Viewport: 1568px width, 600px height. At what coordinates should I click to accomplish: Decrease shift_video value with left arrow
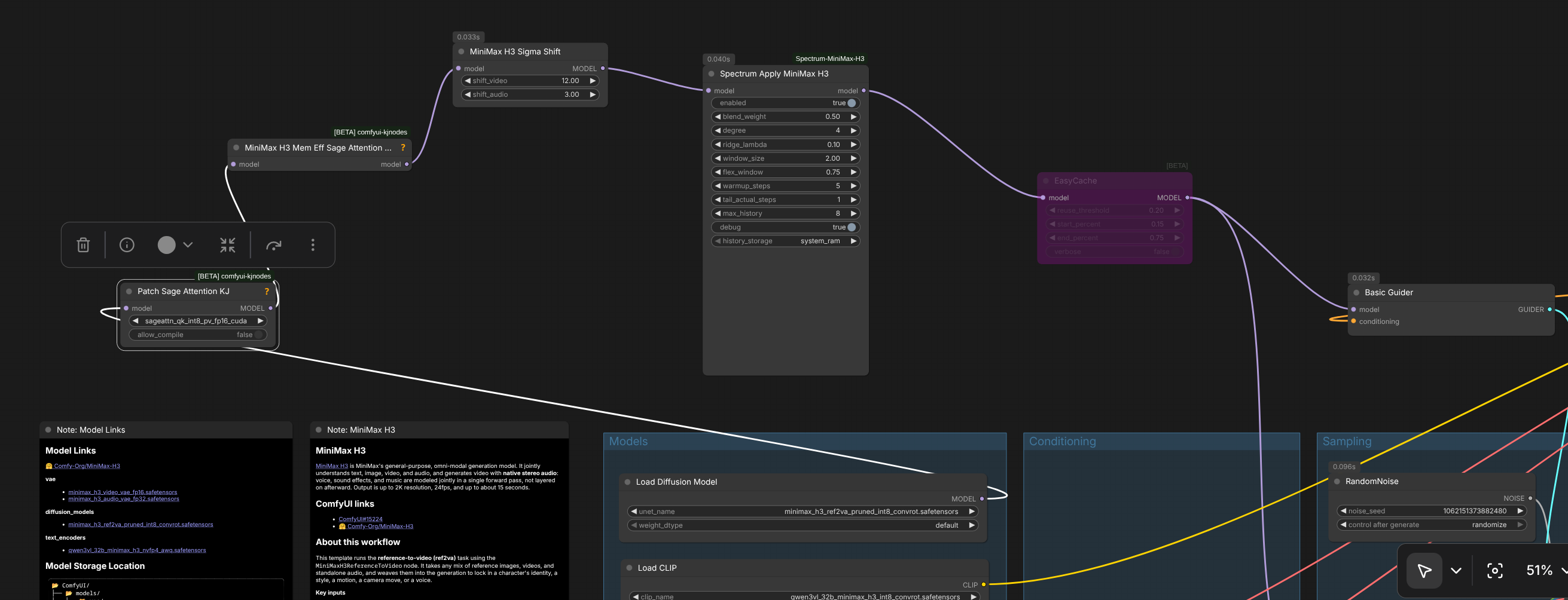467,81
